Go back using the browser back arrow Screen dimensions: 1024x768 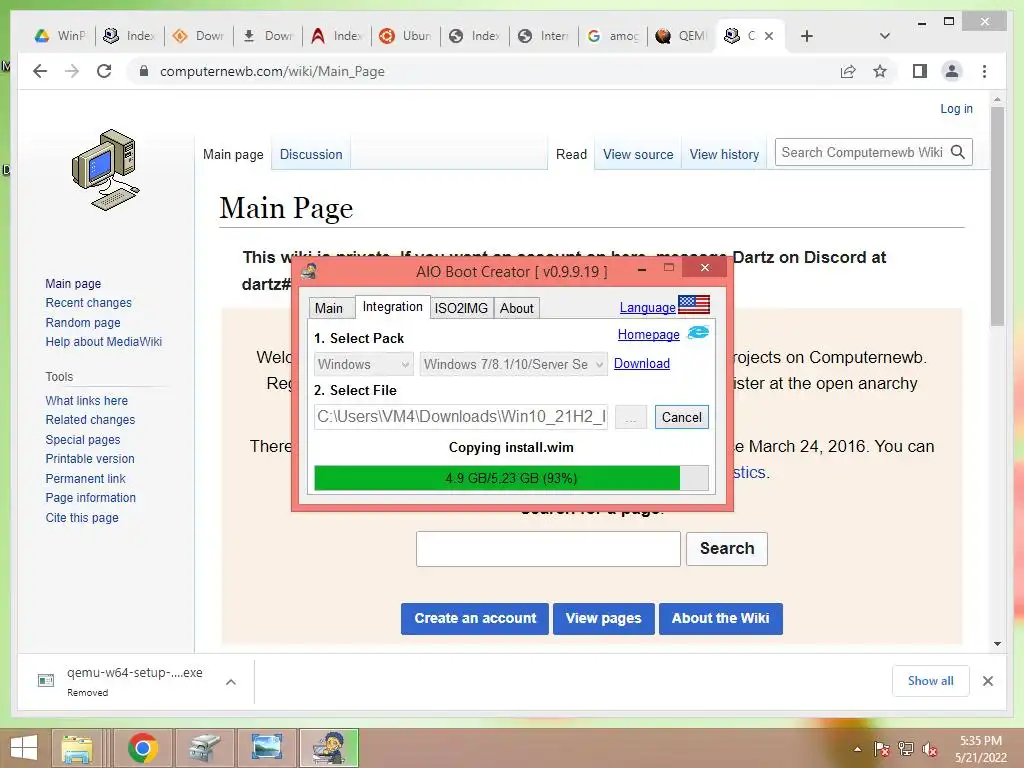tap(40, 71)
